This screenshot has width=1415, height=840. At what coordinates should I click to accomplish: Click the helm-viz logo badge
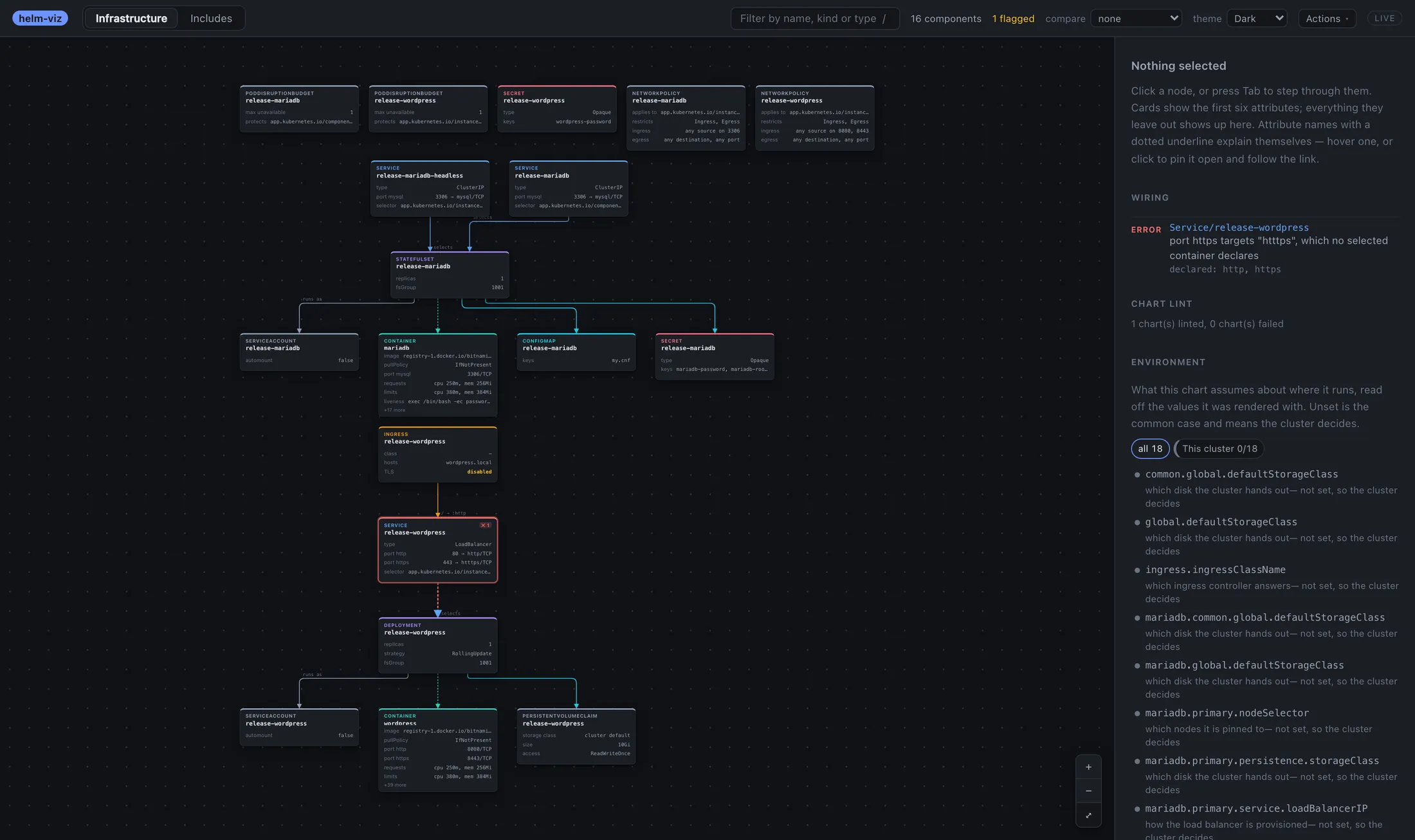click(40, 18)
